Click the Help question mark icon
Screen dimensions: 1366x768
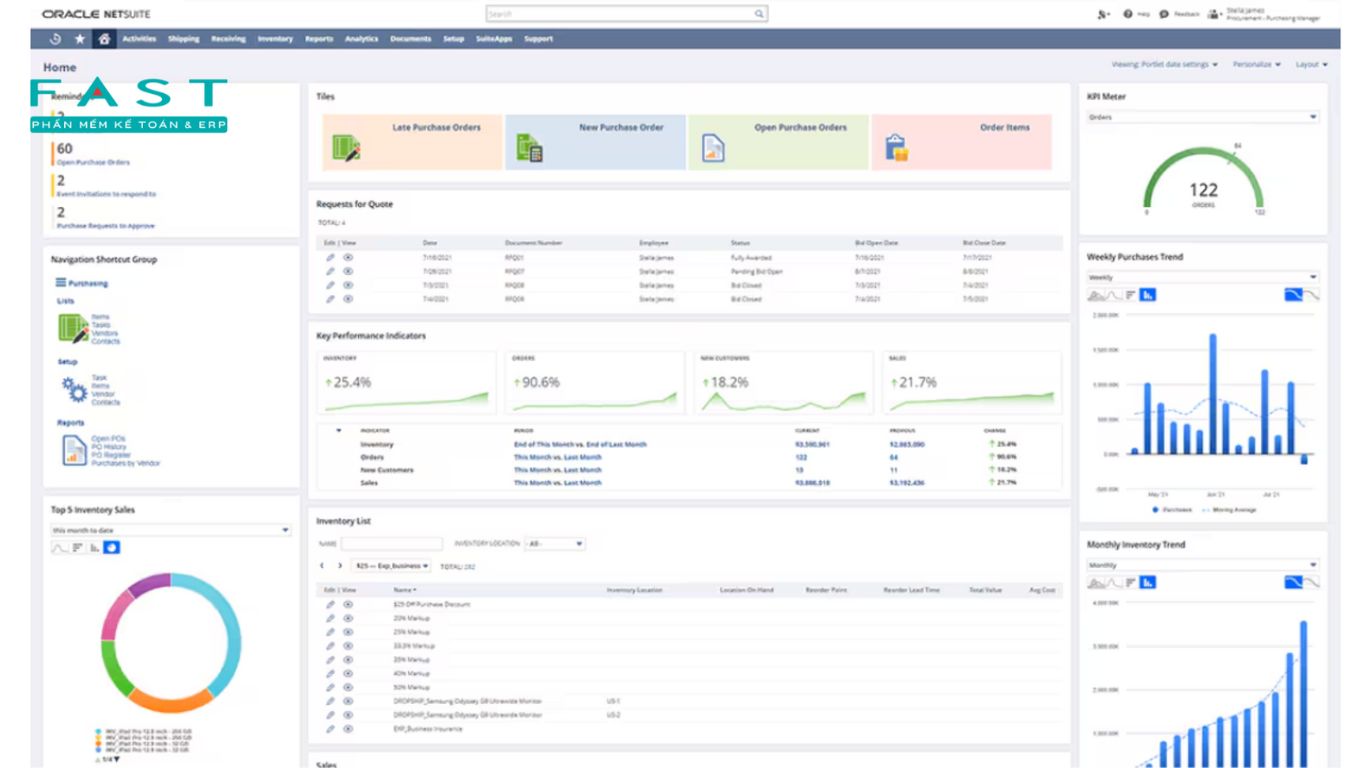click(x=1128, y=14)
